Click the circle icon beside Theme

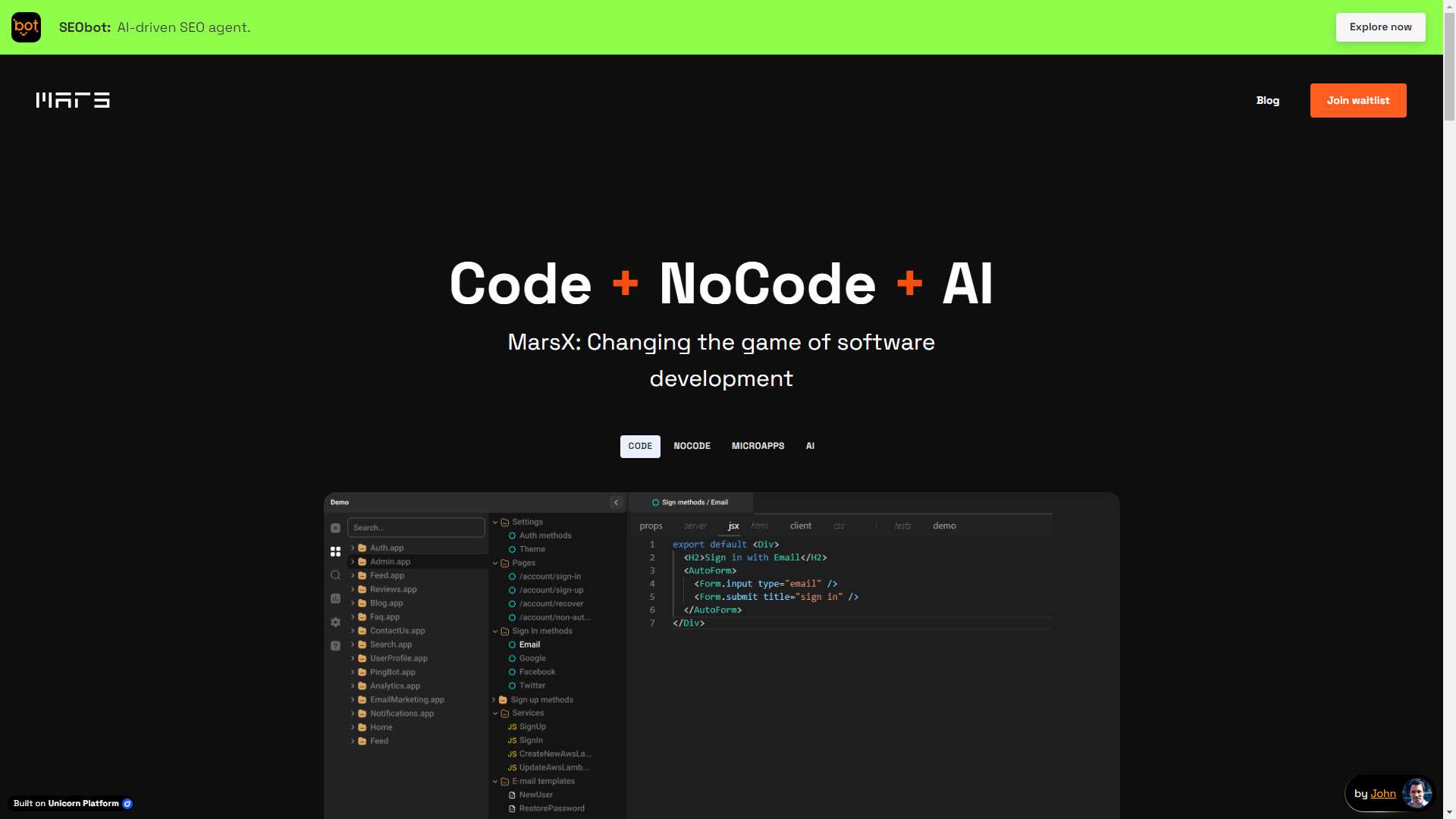[512, 550]
